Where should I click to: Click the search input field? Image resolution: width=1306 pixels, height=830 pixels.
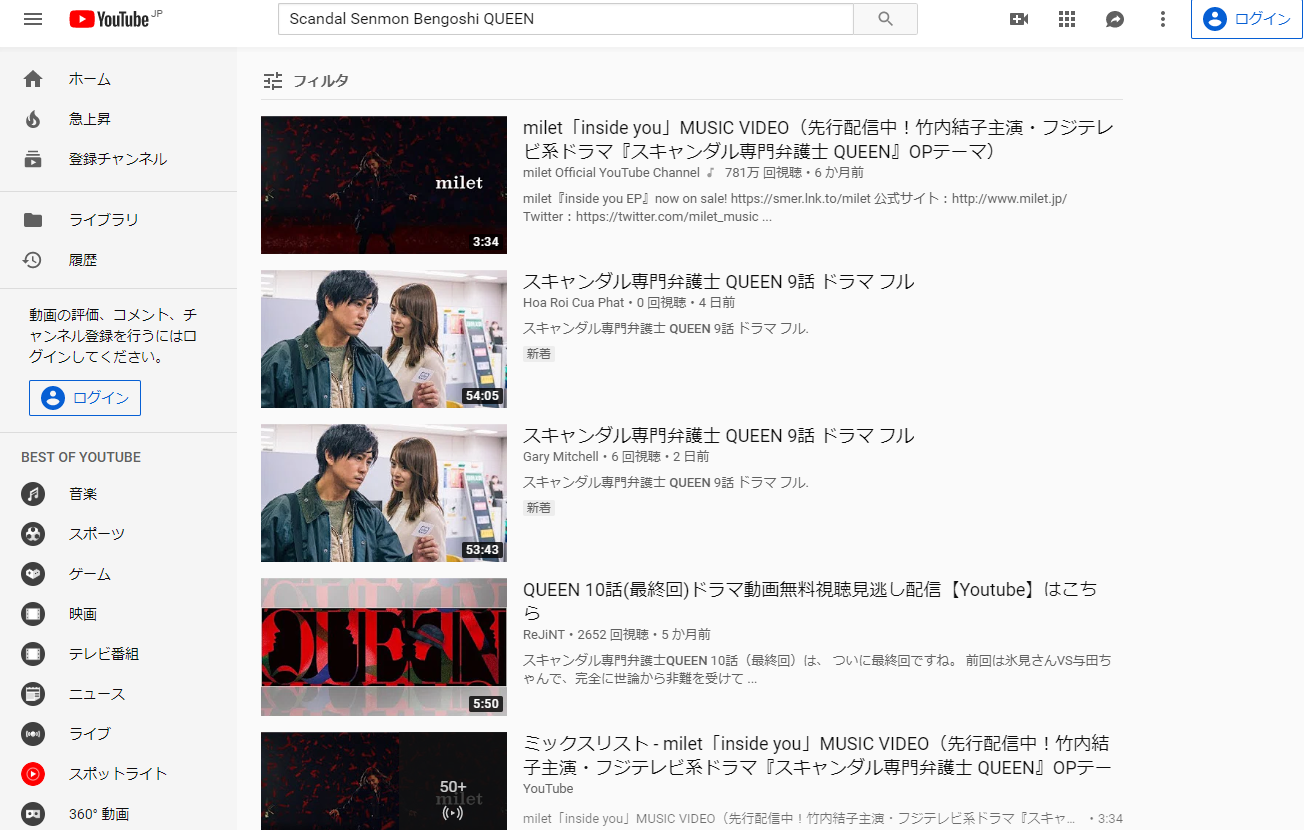(565, 19)
